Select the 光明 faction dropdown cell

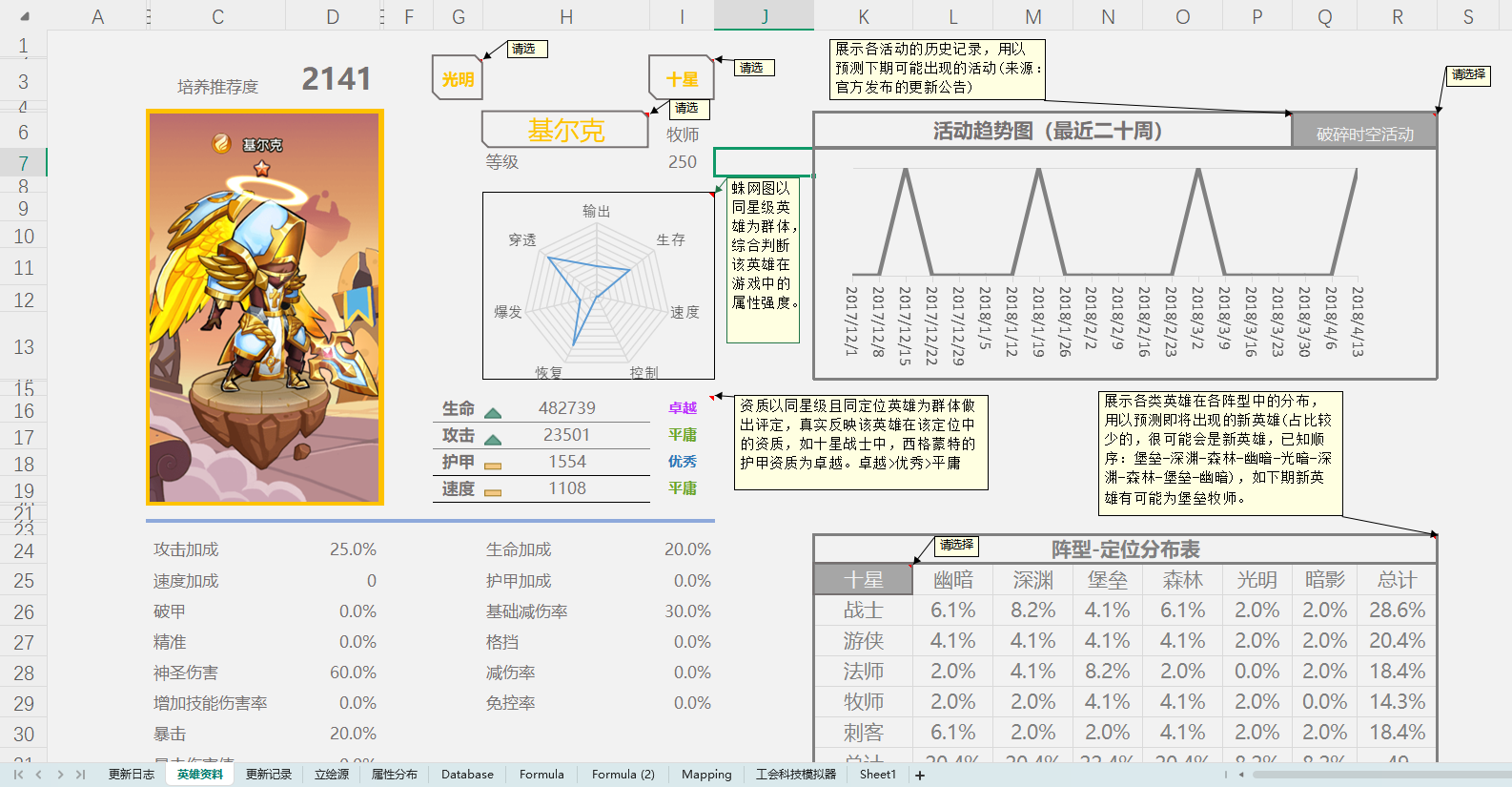click(458, 79)
